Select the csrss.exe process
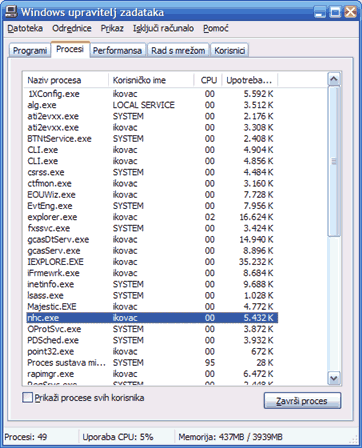The width and height of the screenshot is (362, 448). coord(151,172)
